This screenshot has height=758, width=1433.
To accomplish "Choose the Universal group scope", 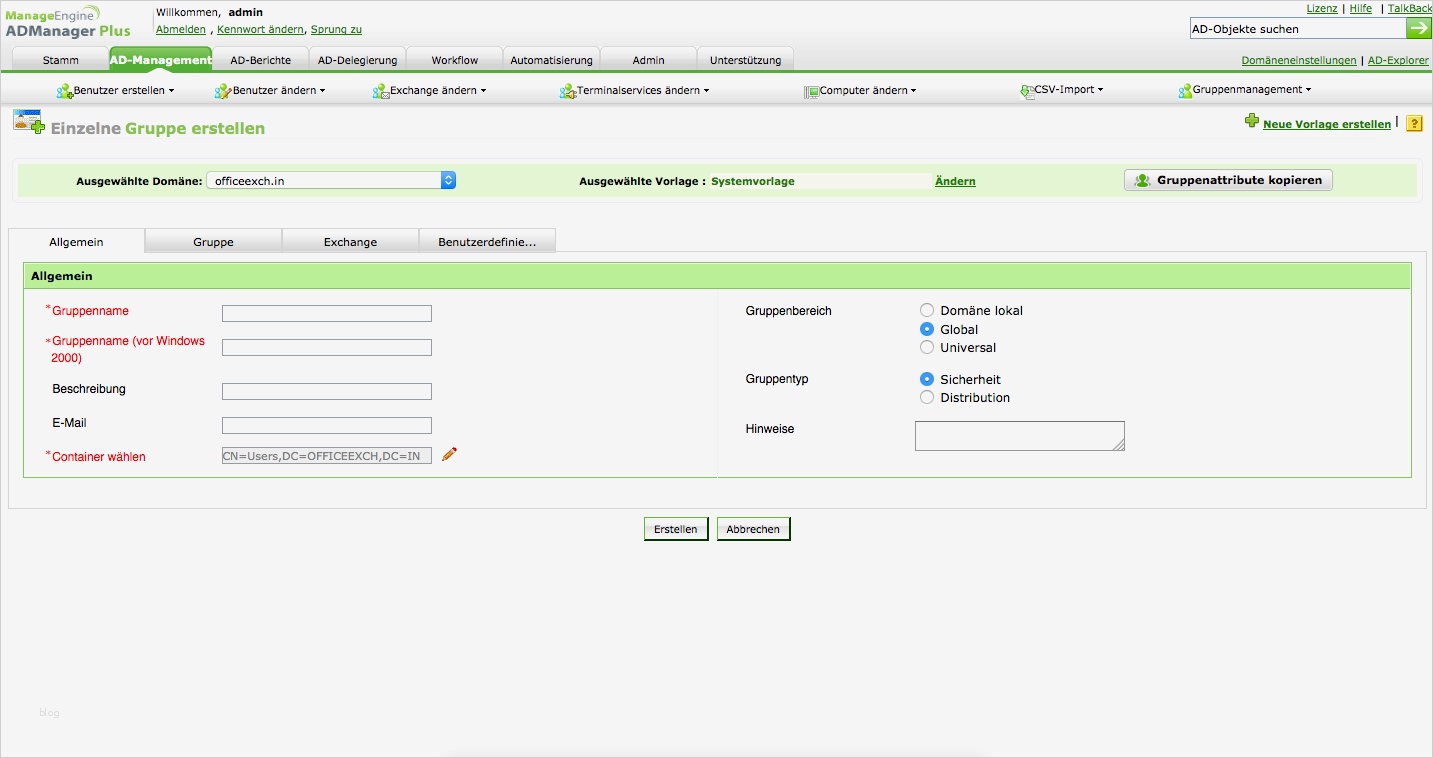I will [927, 347].
